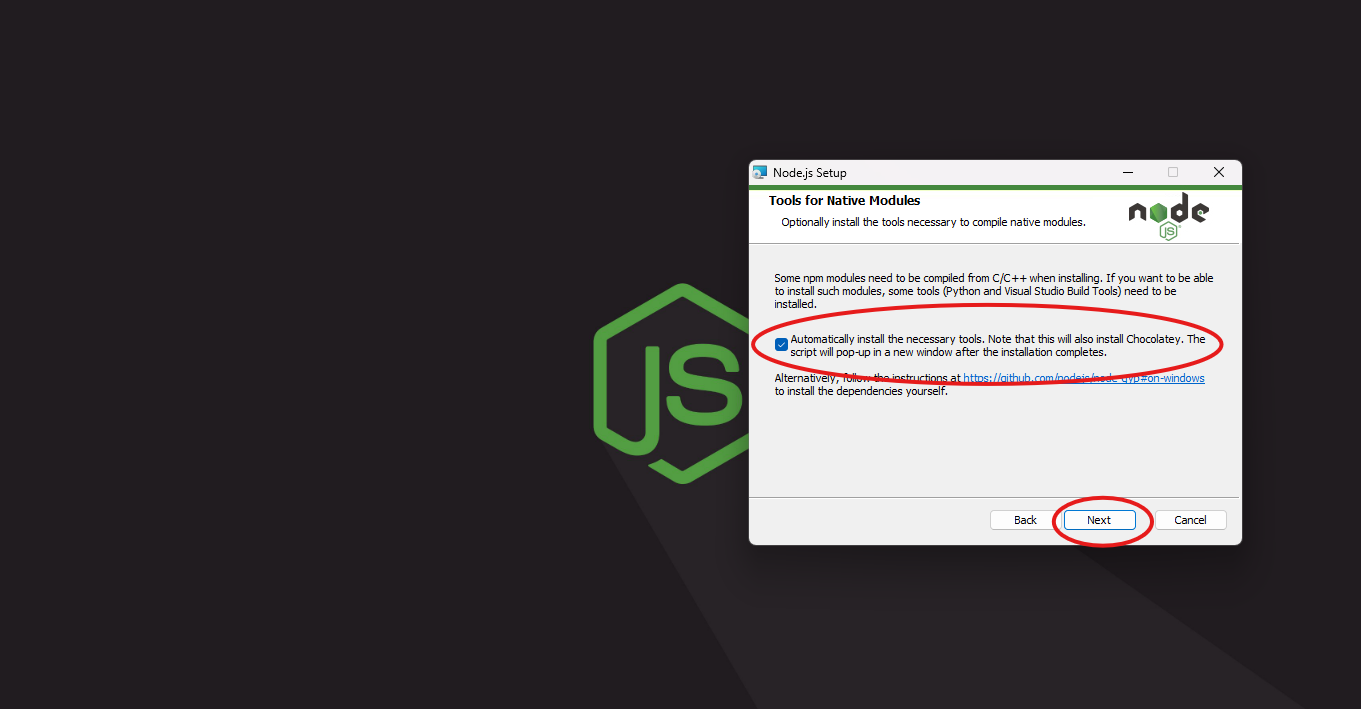Open the nodejs node-gyp GitHub link
The image size is (1361, 709).
coord(1083,378)
